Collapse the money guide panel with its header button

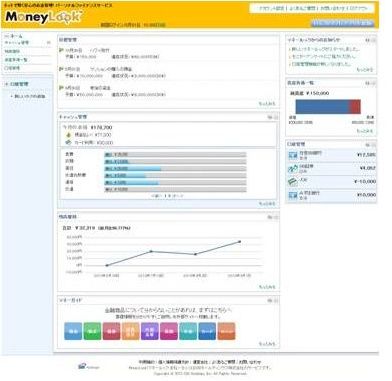click(276, 300)
